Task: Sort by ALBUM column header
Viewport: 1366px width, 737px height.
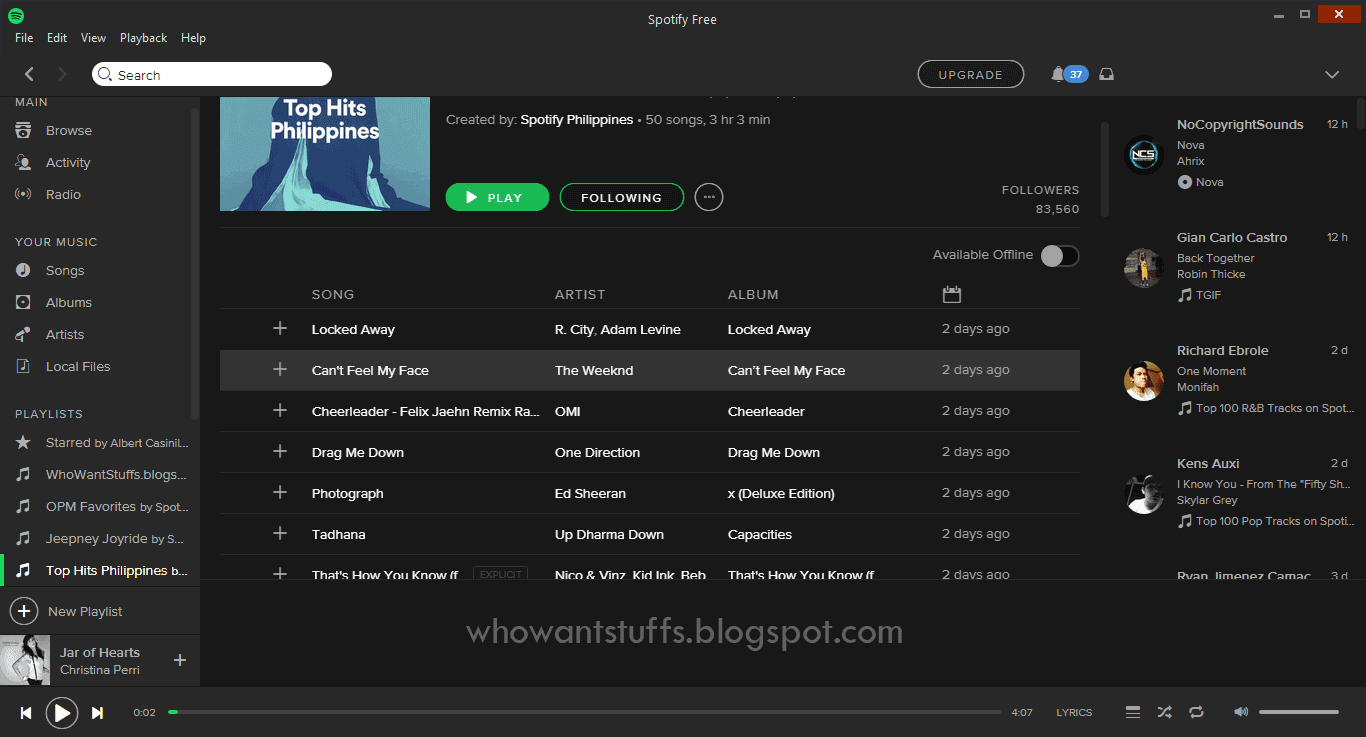Action: click(x=753, y=294)
